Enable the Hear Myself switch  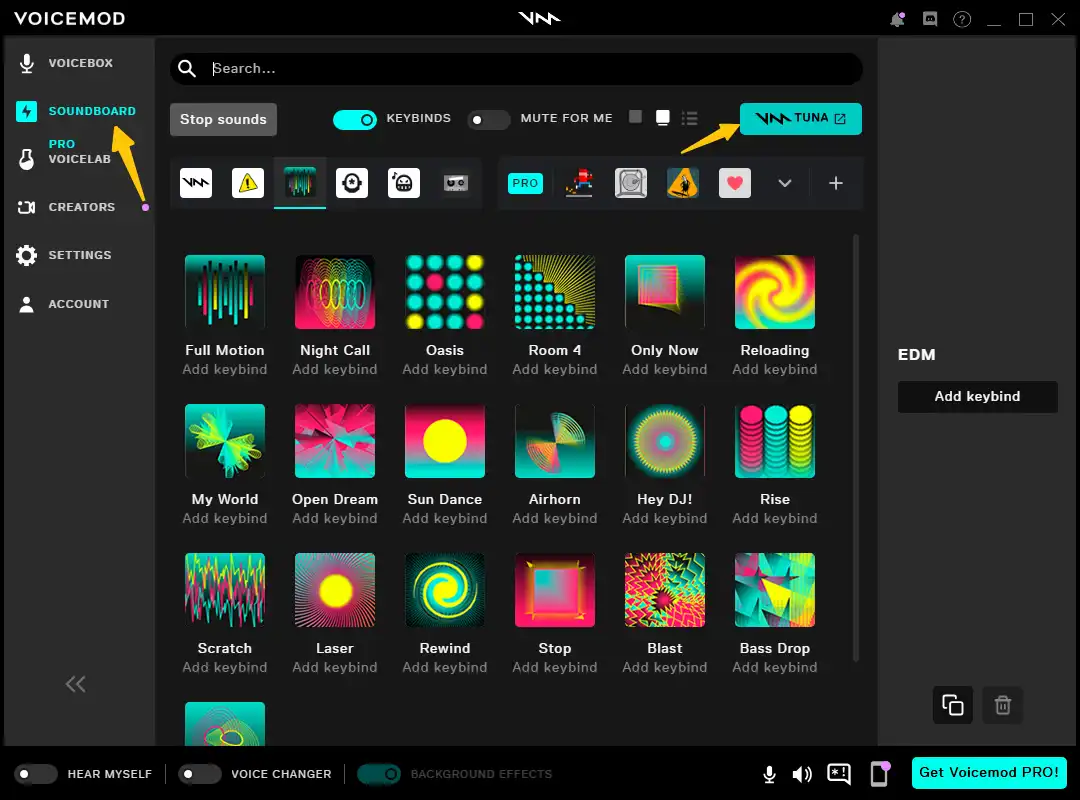[x=36, y=774]
